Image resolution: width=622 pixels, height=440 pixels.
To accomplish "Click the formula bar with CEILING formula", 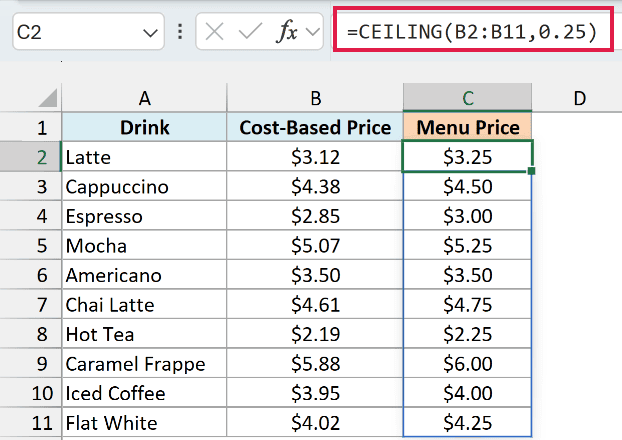I will click(x=473, y=29).
